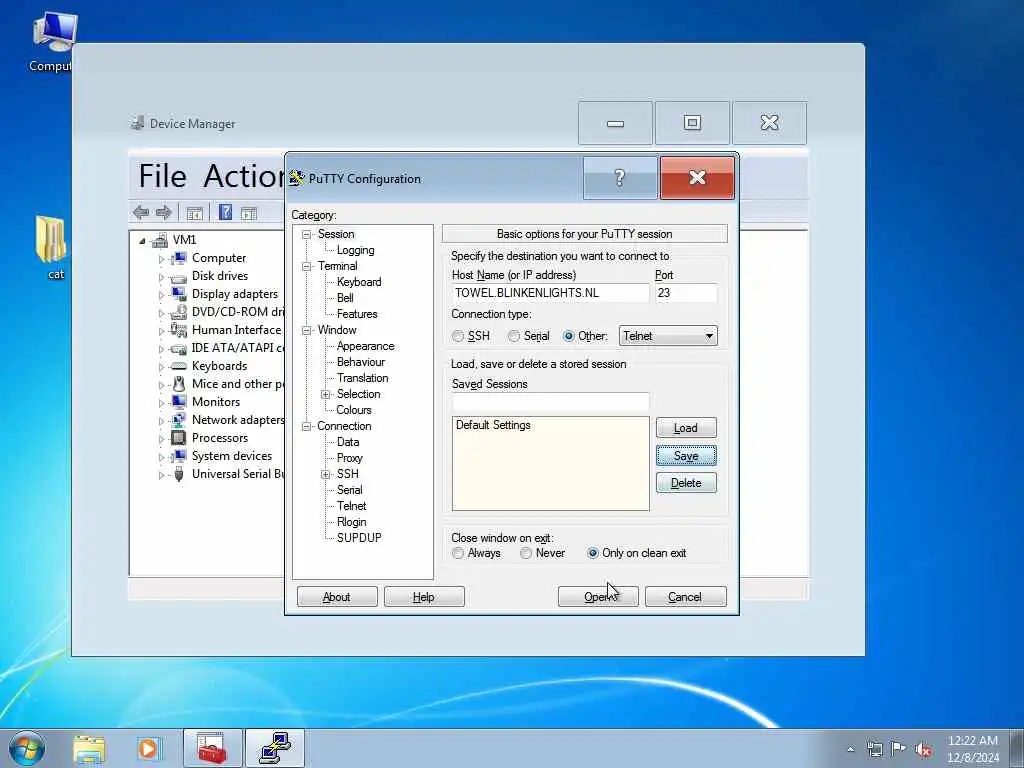Click the Disk drives icon
The width and height of the screenshot is (1024, 768).
178,277
